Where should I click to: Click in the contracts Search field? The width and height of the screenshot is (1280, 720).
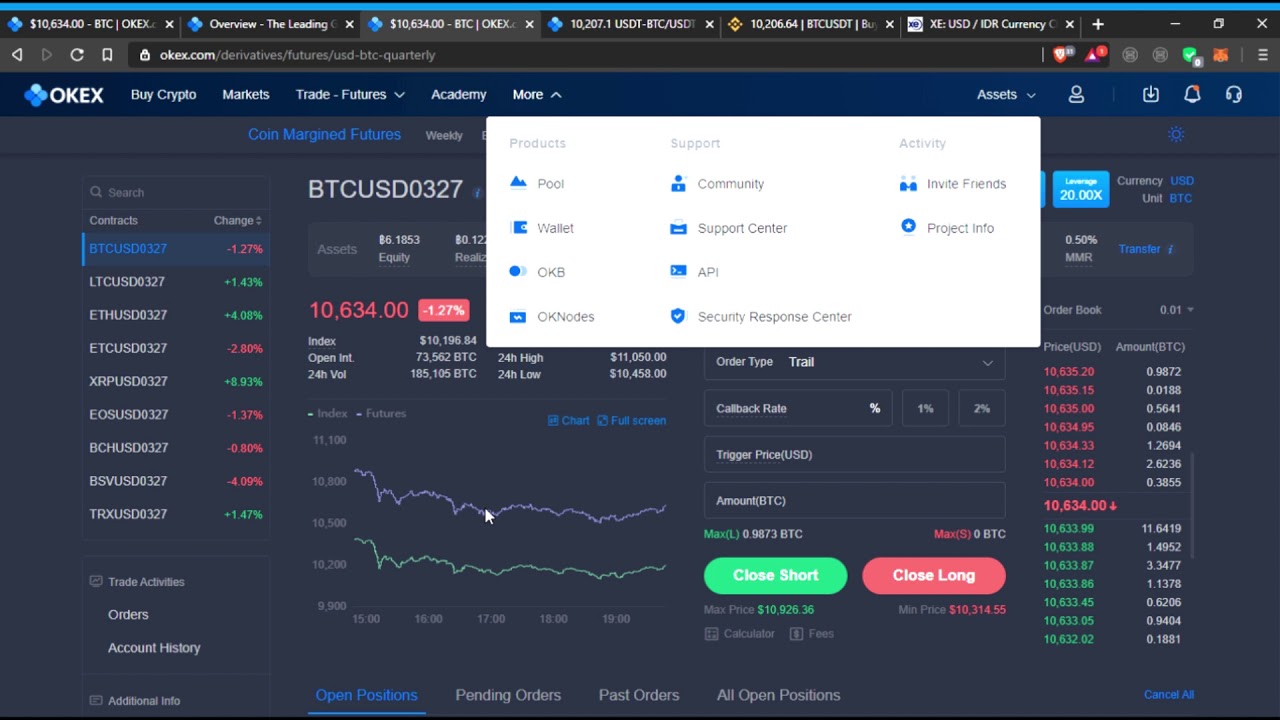click(176, 192)
